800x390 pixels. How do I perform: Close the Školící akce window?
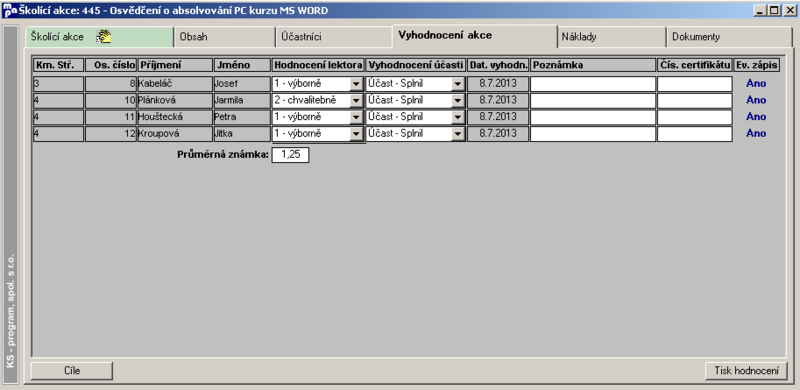(x=789, y=10)
